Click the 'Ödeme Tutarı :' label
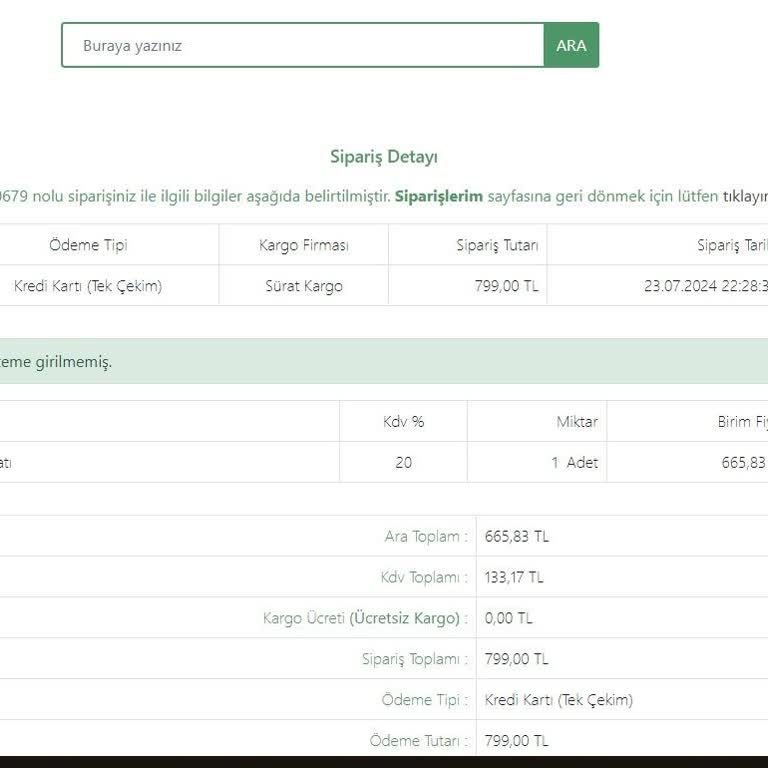The width and height of the screenshot is (768, 768). 419,741
